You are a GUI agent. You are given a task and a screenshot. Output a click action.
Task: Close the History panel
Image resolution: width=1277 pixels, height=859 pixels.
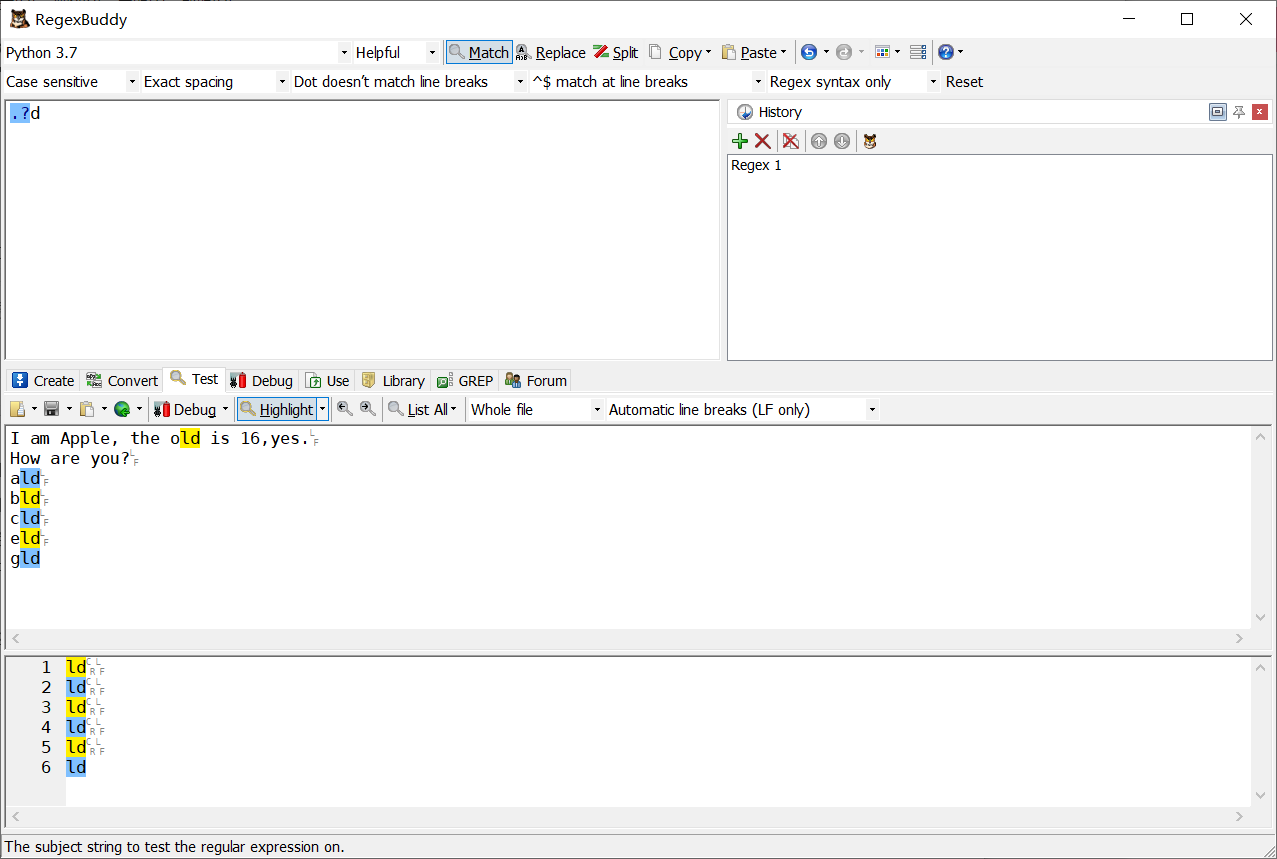(x=1260, y=112)
